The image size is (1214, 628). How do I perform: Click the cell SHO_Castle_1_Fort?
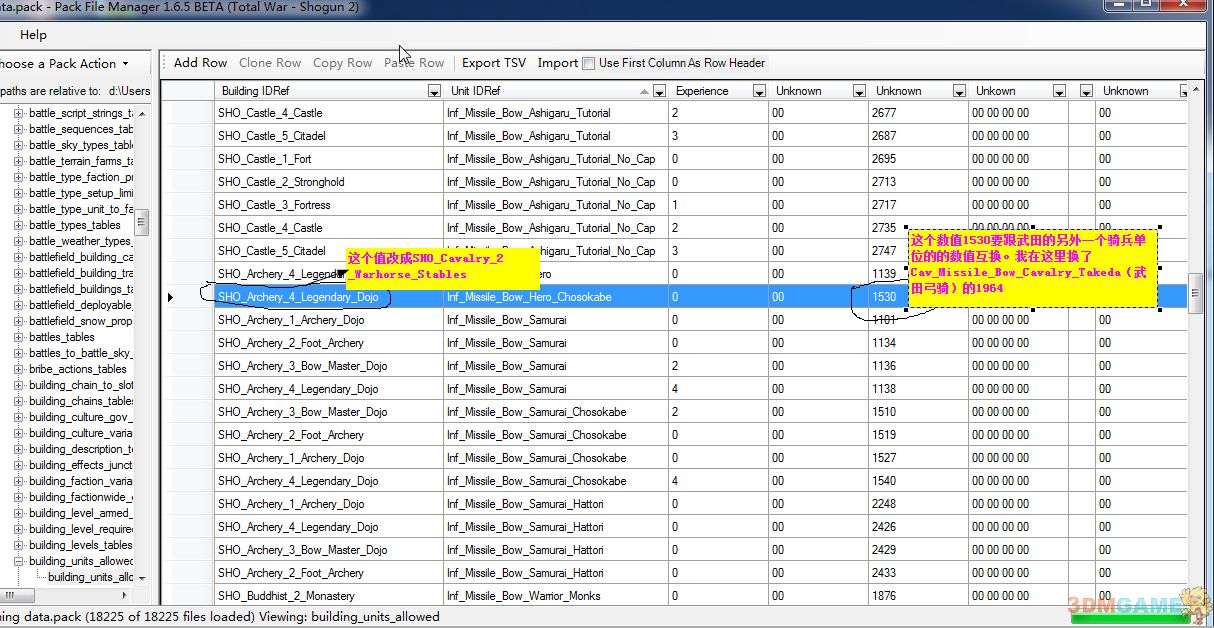tap(329, 159)
